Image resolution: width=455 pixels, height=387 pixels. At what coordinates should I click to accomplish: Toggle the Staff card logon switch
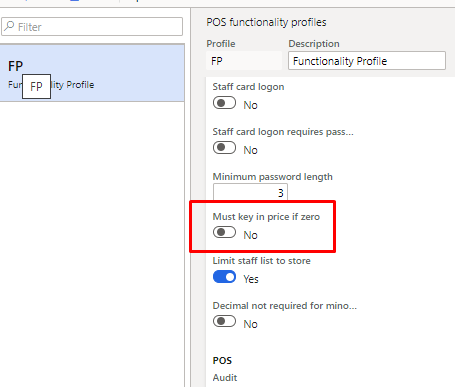(224, 103)
